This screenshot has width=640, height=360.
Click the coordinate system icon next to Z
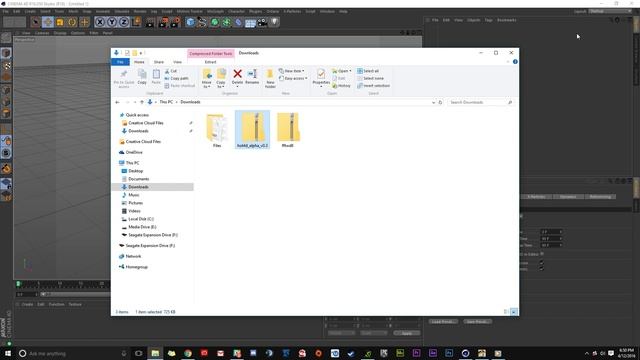pos(136,22)
